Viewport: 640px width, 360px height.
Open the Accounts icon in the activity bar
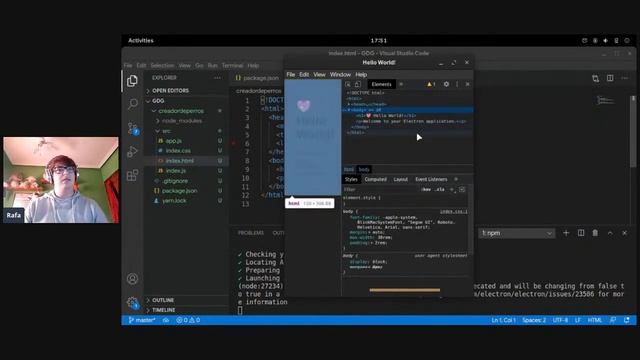[x=132, y=279]
